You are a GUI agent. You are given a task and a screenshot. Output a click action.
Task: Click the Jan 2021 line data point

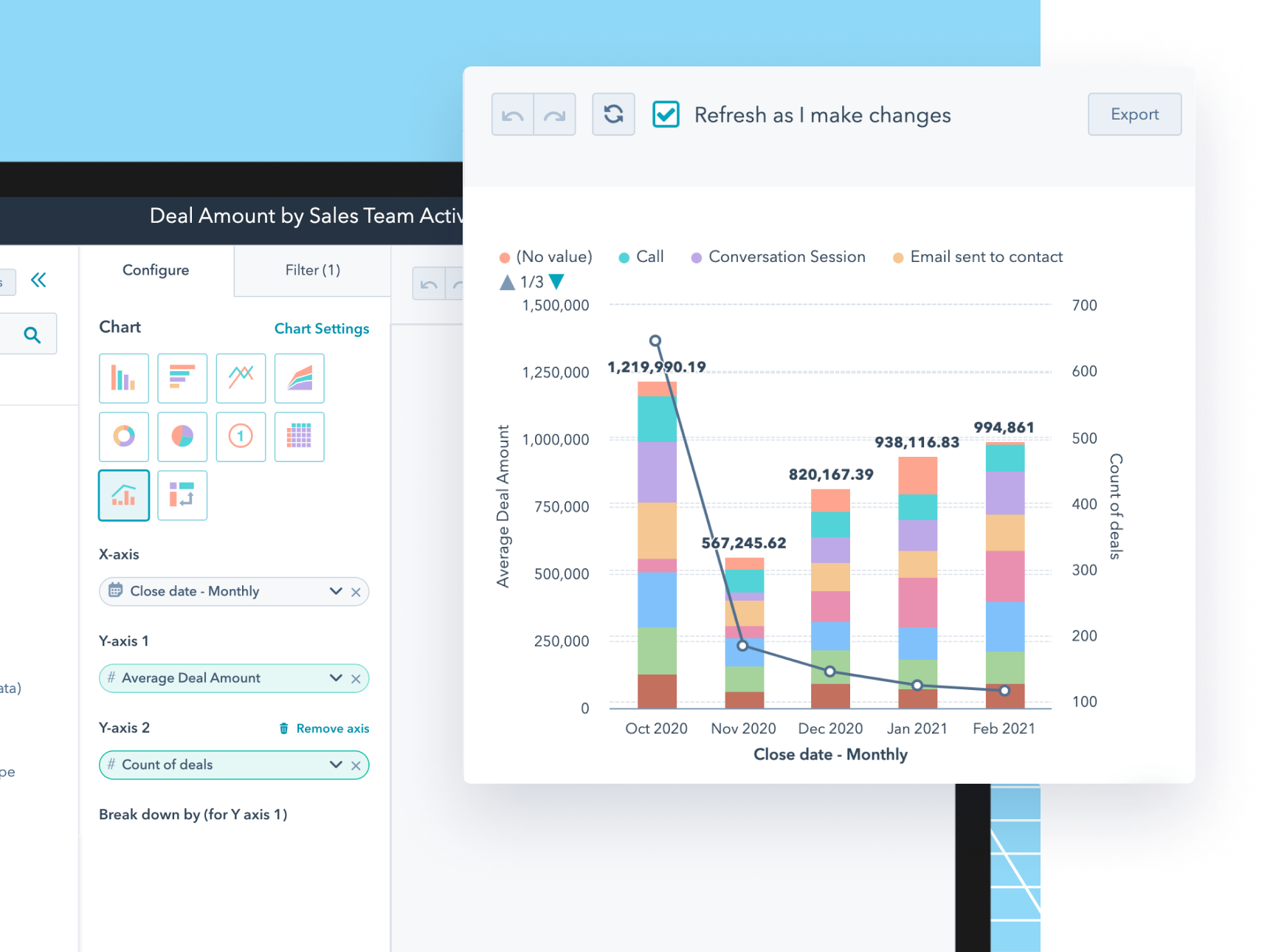pos(917,686)
